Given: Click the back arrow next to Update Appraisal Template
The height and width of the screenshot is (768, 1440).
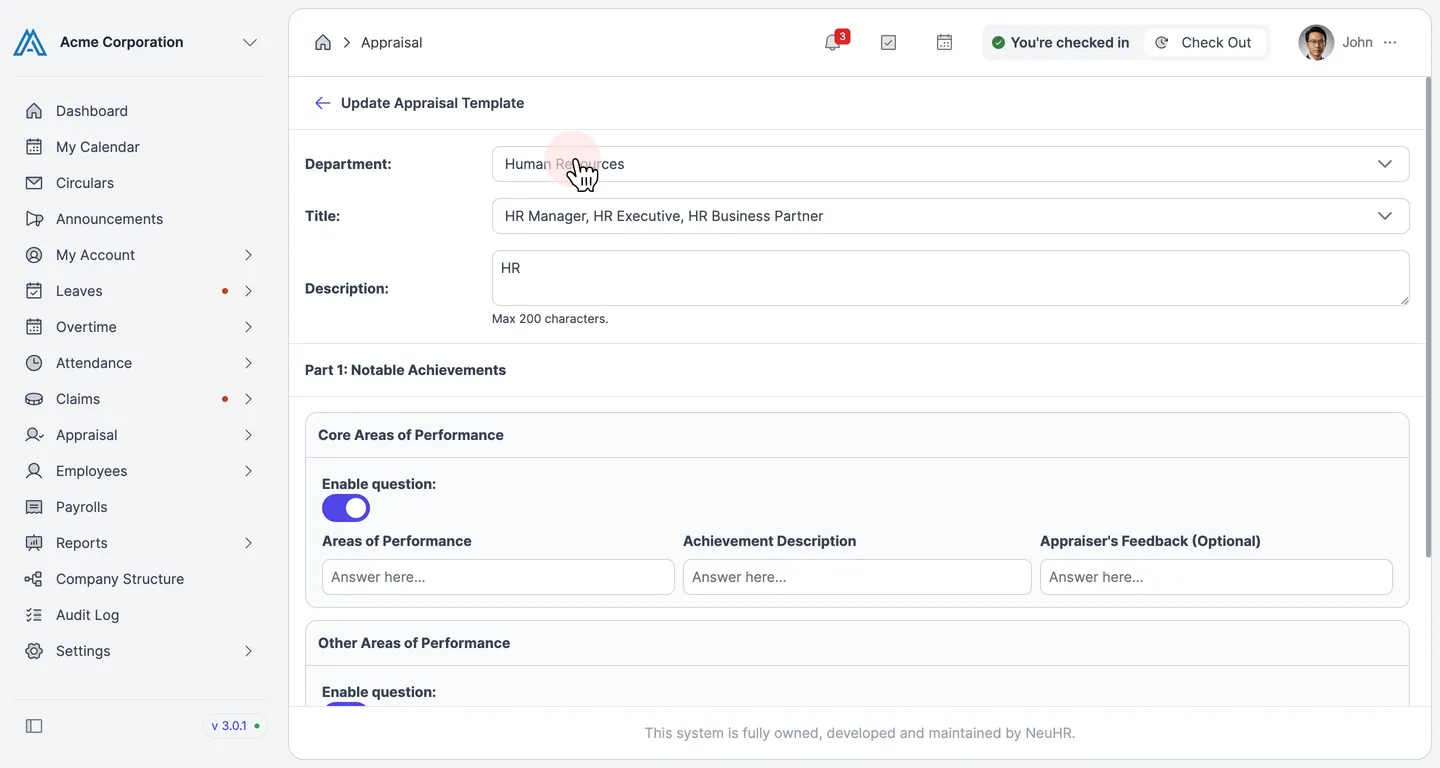Looking at the screenshot, I should click(322, 103).
